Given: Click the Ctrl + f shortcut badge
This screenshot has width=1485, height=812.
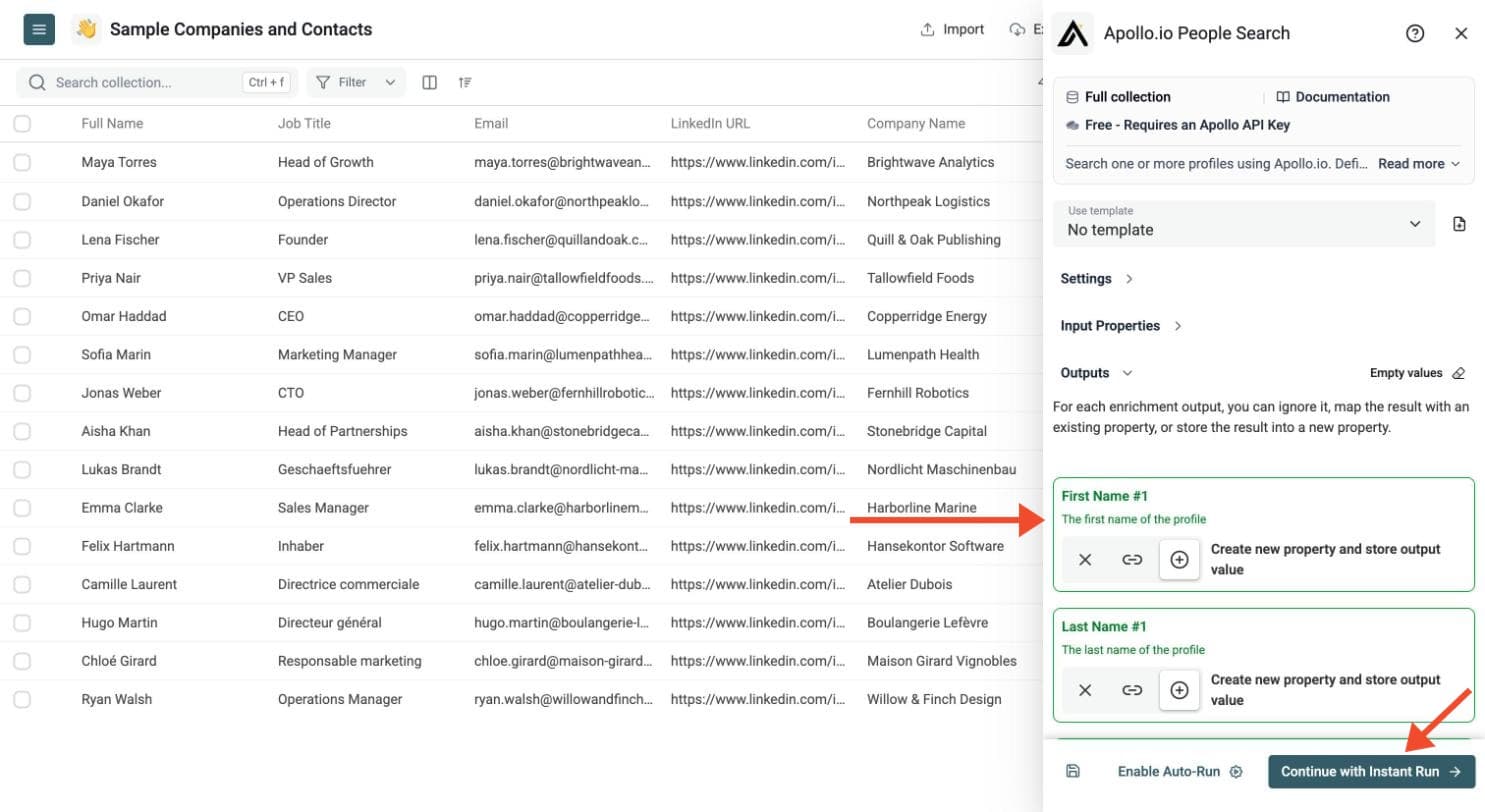Looking at the screenshot, I should (266, 82).
